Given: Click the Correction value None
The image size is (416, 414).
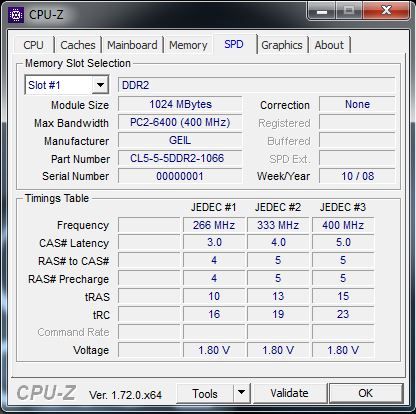Looking at the screenshot, I should click(357, 104).
